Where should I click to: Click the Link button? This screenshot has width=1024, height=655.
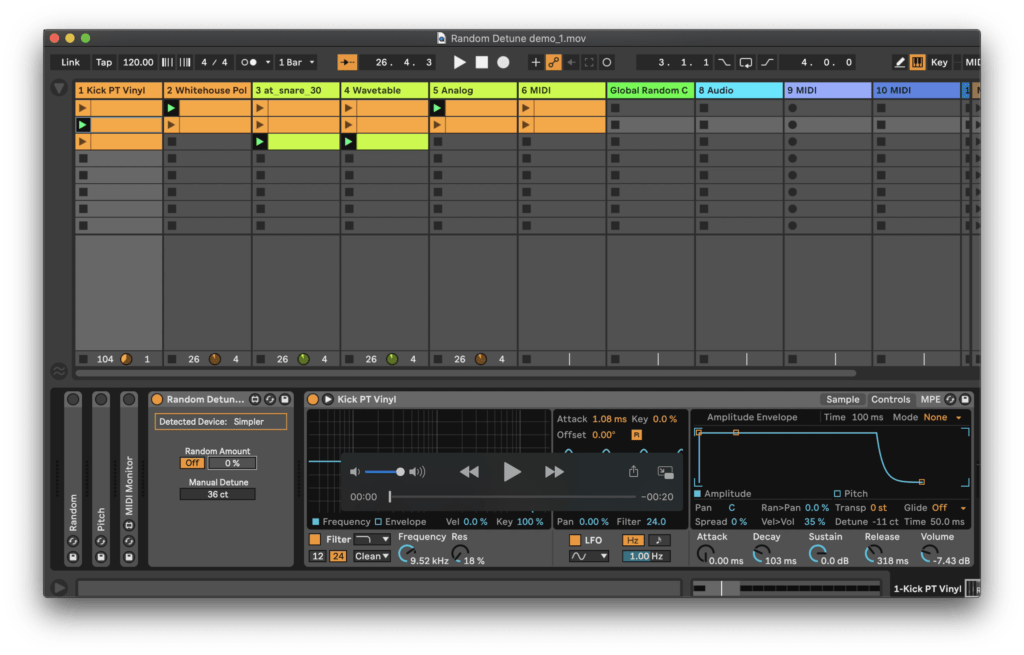pyautogui.click(x=70, y=62)
